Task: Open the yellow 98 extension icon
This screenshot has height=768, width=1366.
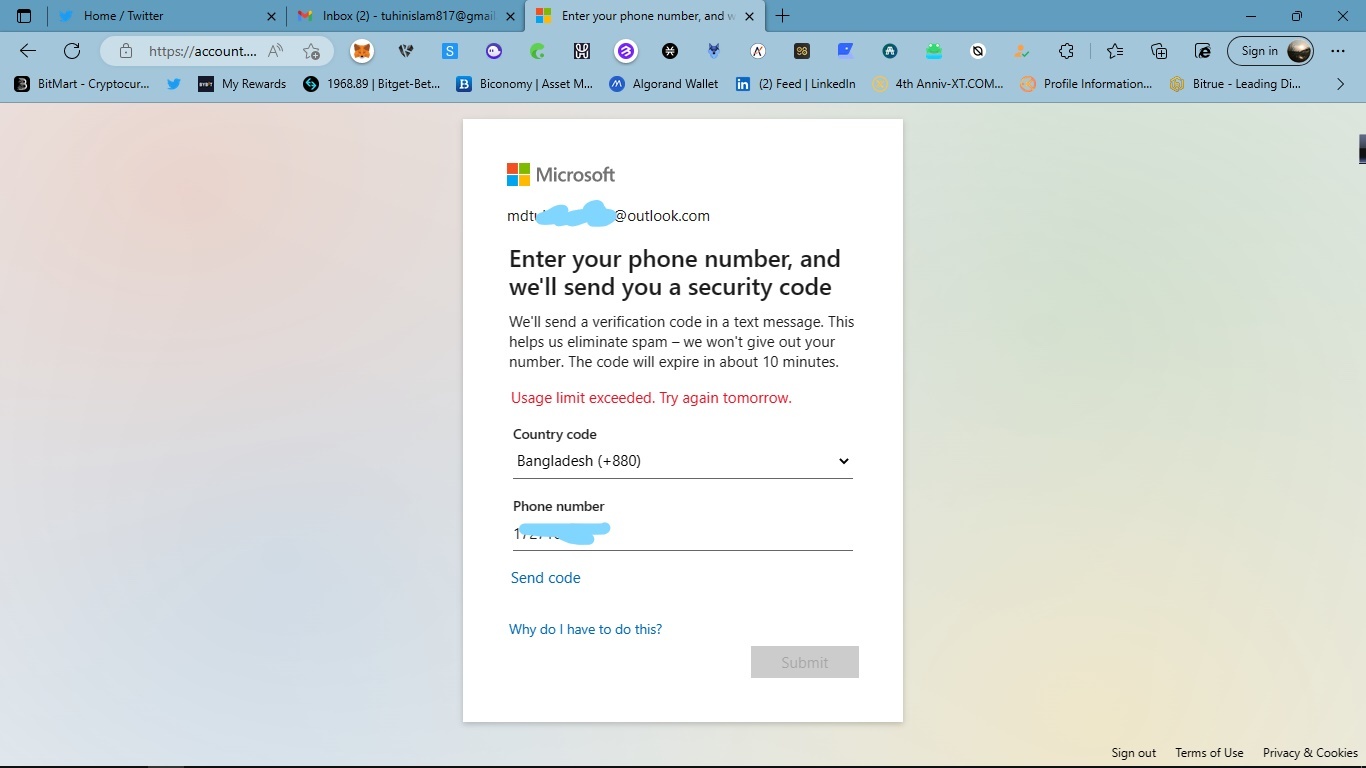Action: (x=802, y=51)
